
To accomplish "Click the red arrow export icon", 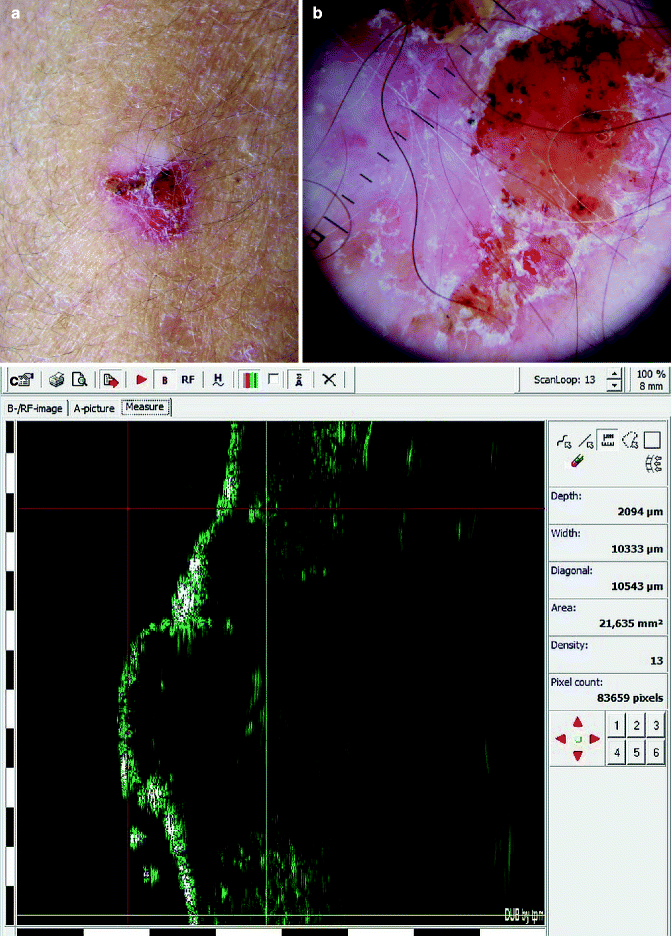I will tap(111, 380).
